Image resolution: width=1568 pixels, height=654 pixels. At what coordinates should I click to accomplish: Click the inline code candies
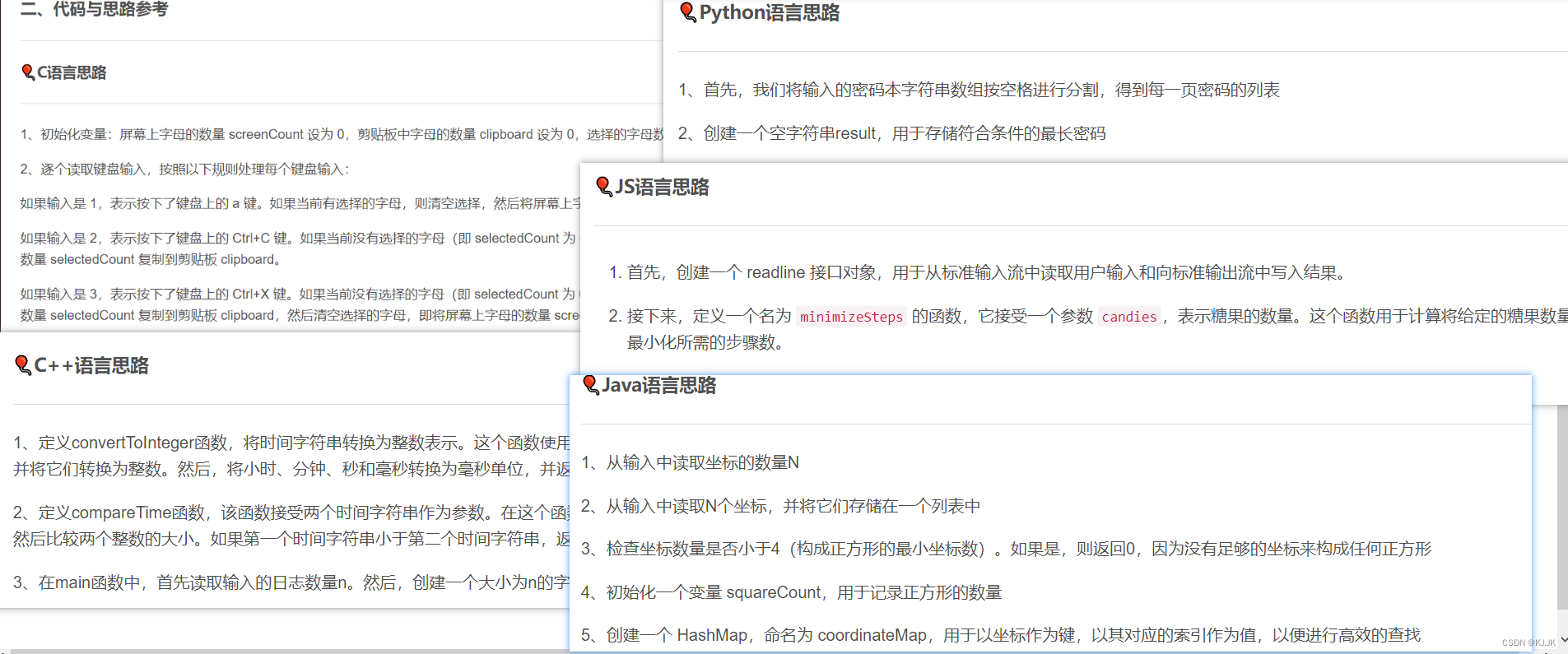pyautogui.click(x=1129, y=317)
